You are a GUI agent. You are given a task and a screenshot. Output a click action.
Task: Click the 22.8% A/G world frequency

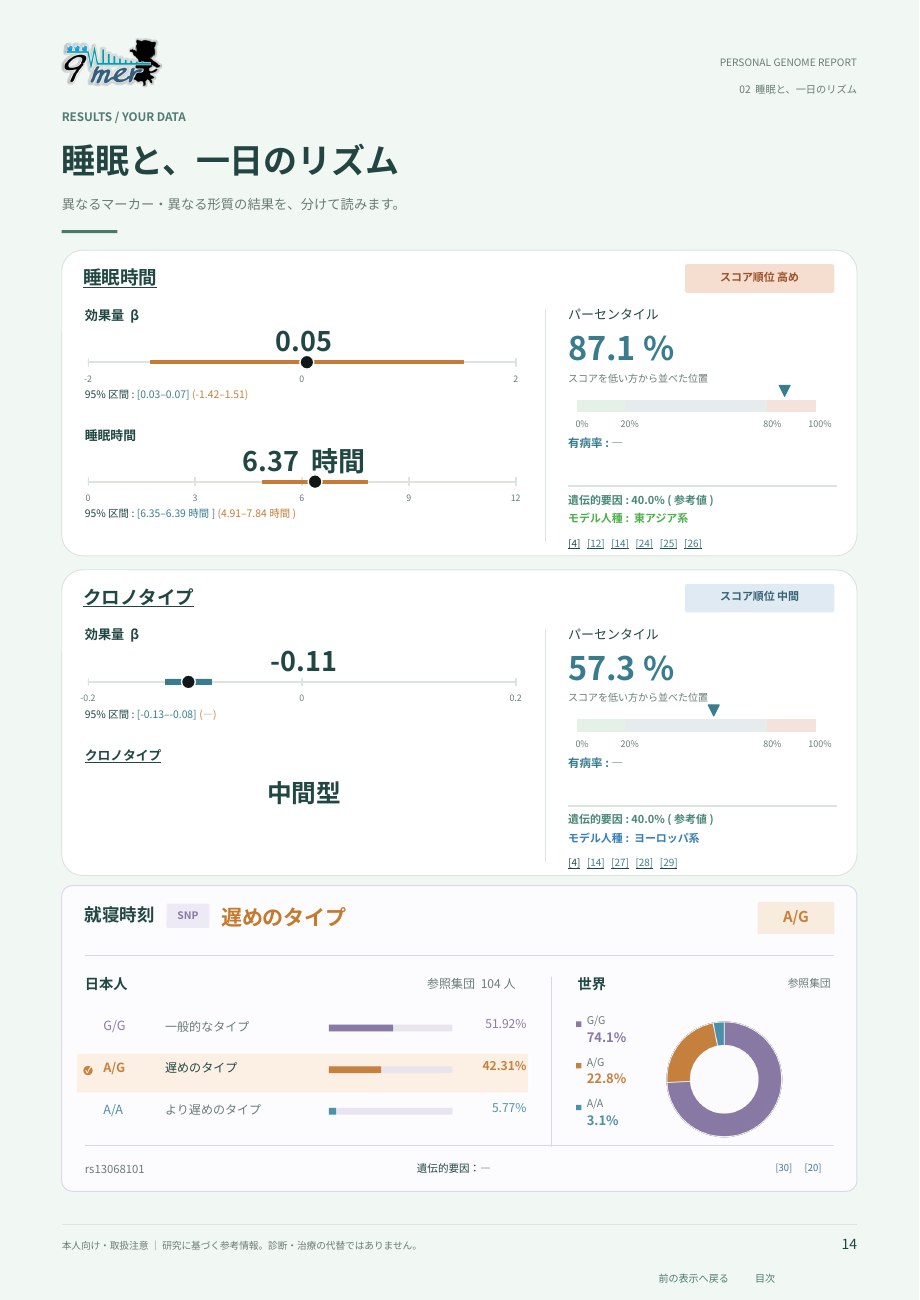607,1078
